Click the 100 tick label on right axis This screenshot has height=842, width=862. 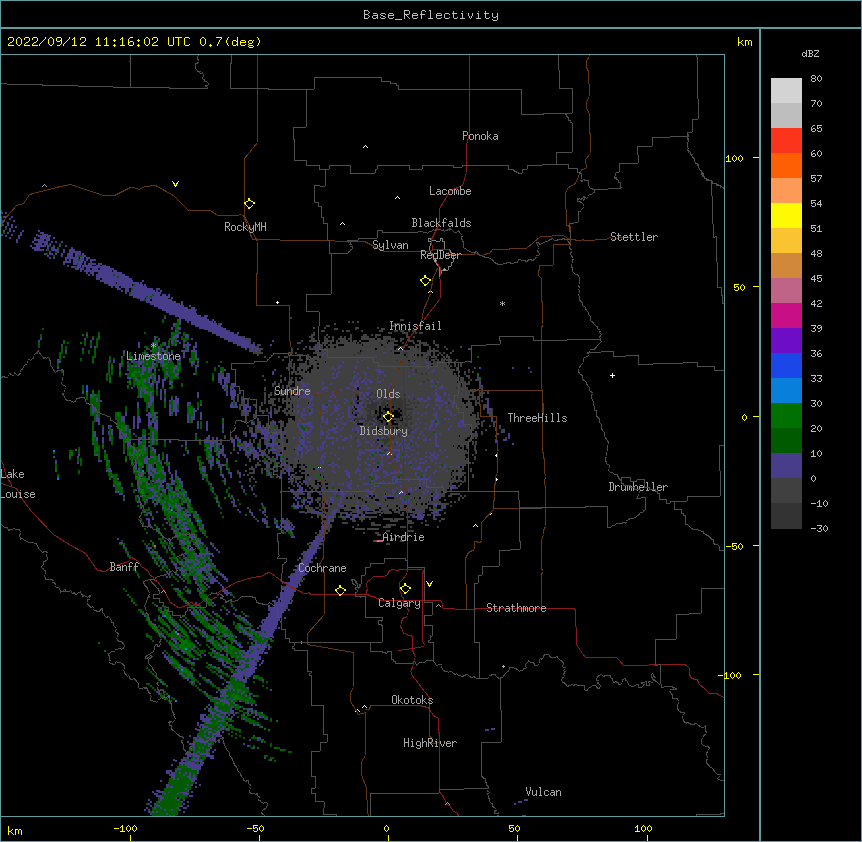(x=734, y=158)
